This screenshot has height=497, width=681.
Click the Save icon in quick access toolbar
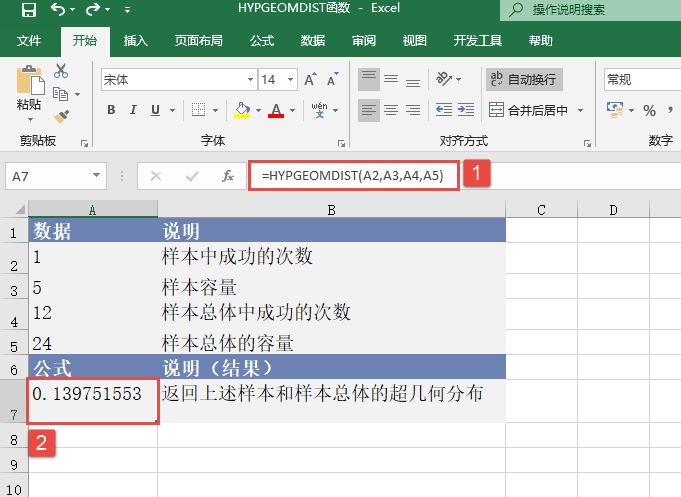click(29, 9)
